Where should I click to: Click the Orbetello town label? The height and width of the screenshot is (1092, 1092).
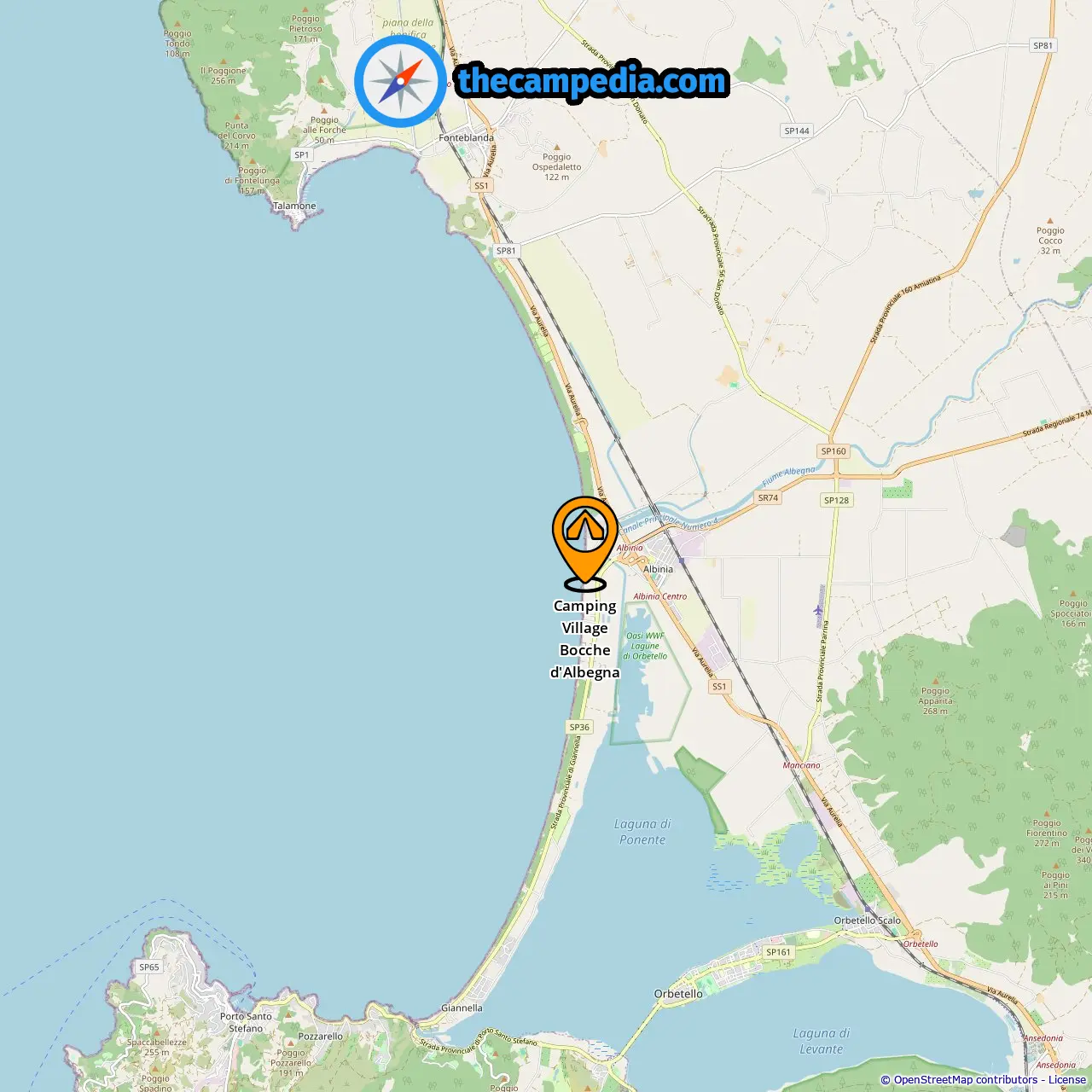pos(678,994)
